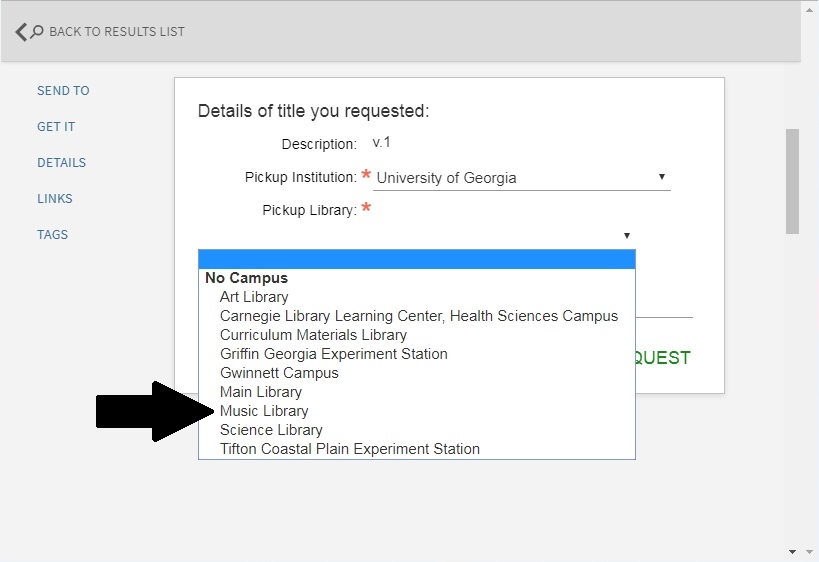Go to TAGS section
The image size is (819, 562).
[52, 235]
